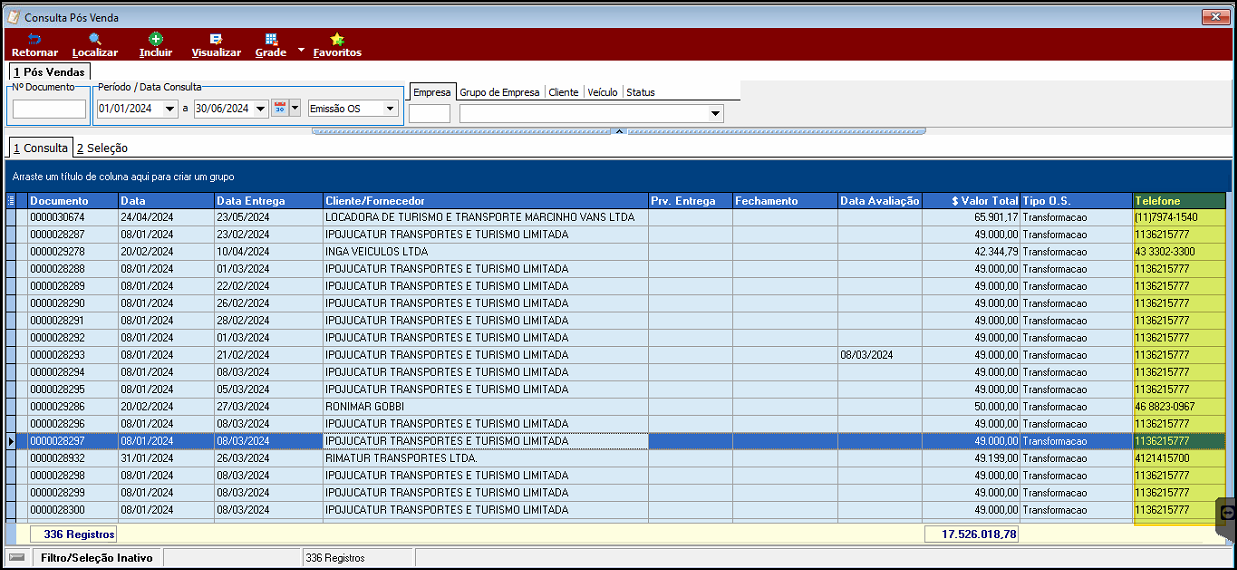1237x570 pixels.
Task: Select document 0000028297 highlighted row
Action: tap(616, 441)
